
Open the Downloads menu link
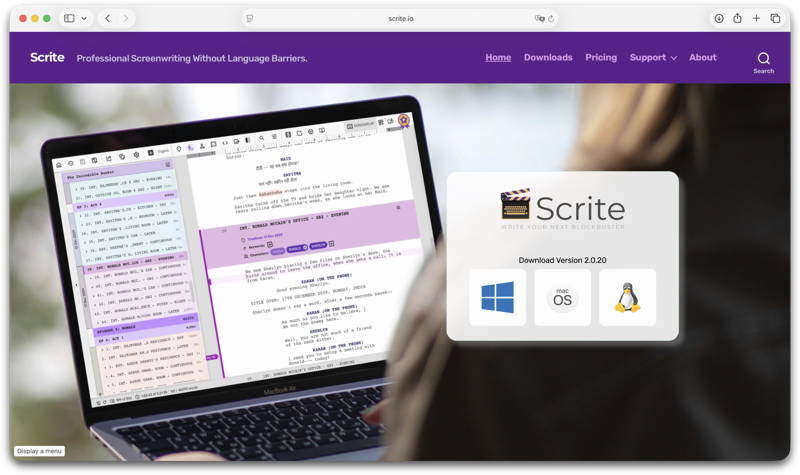(x=548, y=57)
